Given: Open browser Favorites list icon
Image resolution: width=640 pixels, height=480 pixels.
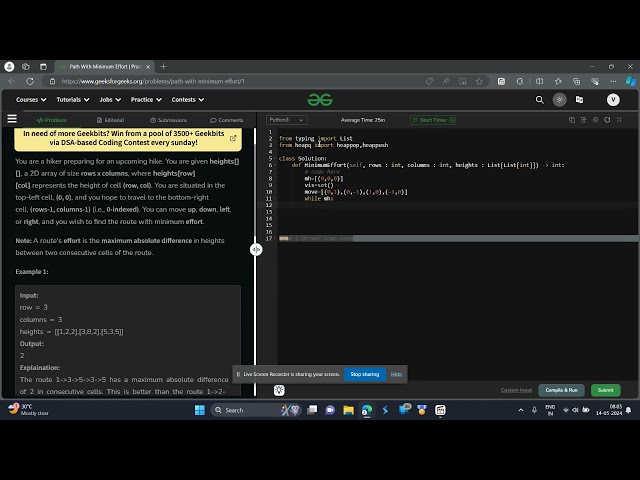Looking at the screenshot, I should [558, 81].
